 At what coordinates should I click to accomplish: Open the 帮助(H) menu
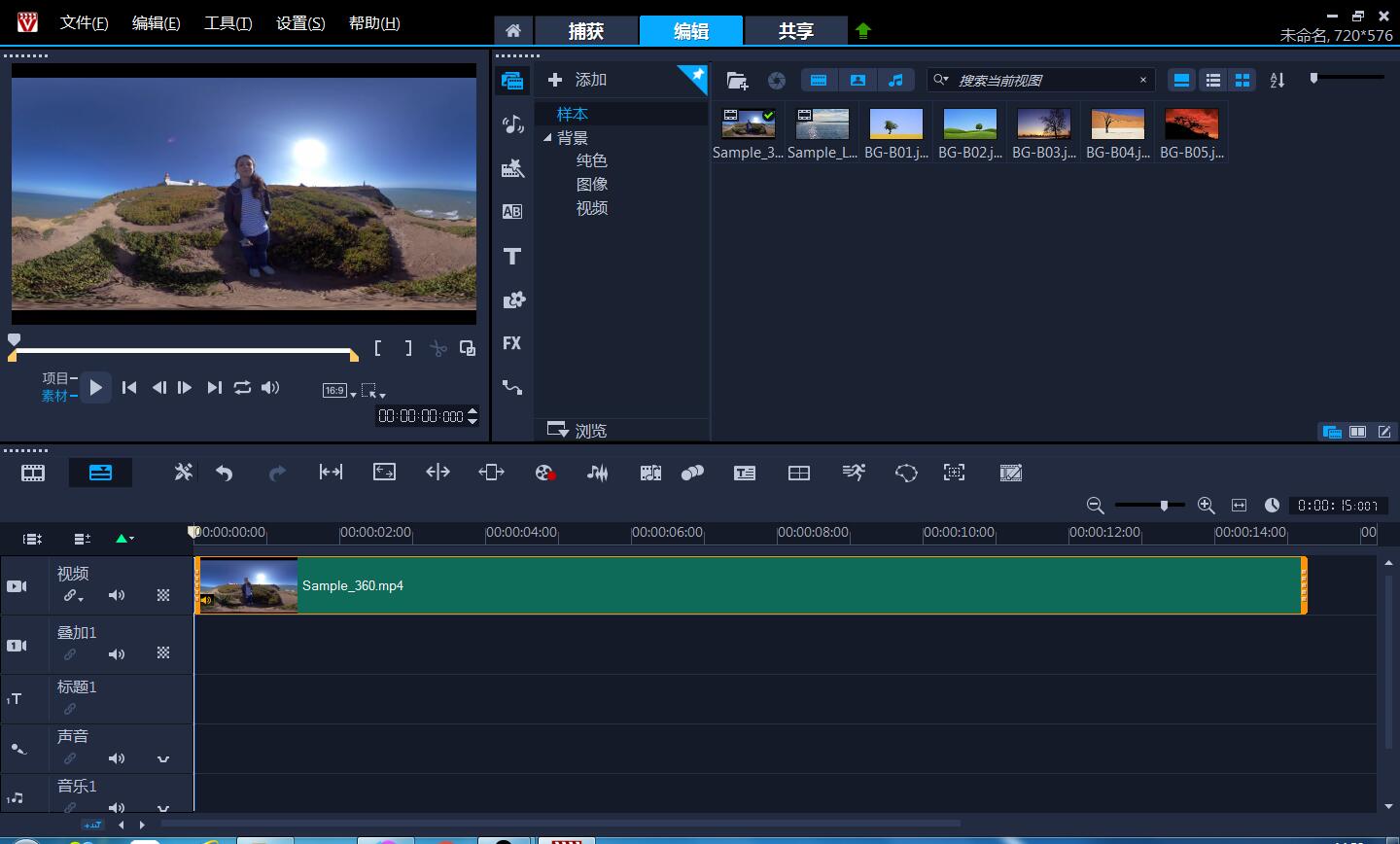point(374,22)
